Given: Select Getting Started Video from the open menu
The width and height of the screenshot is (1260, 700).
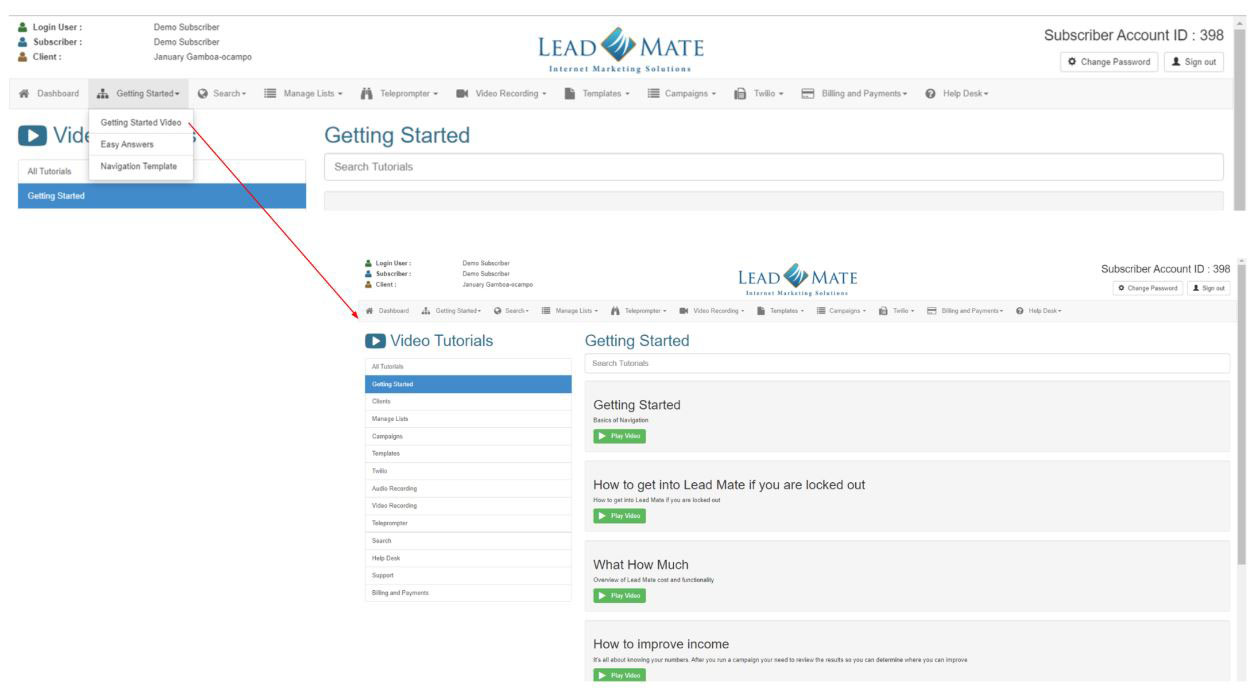Looking at the screenshot, I should [x=141, y=123].
